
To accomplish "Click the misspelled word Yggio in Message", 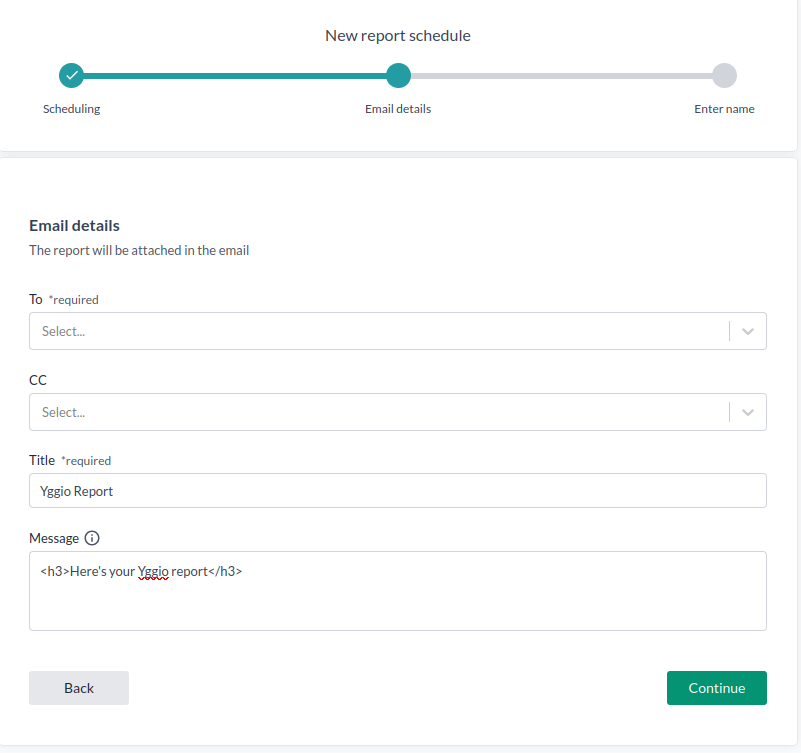I will click(152, 572).
